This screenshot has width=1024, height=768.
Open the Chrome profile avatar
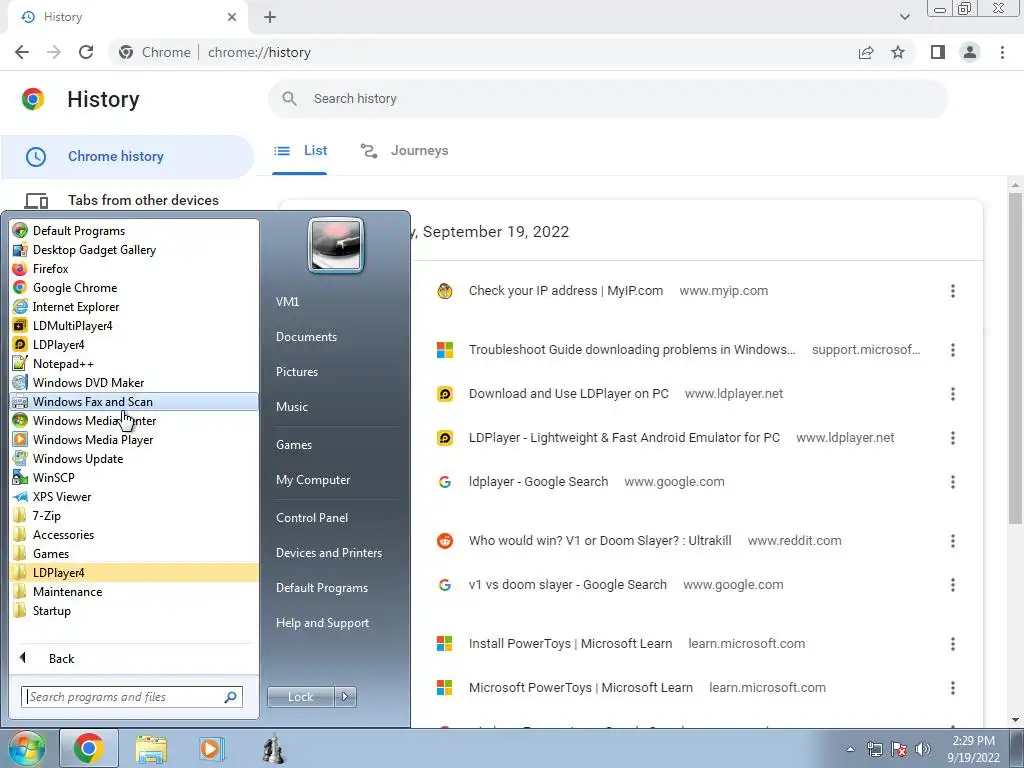pos(970,52)
